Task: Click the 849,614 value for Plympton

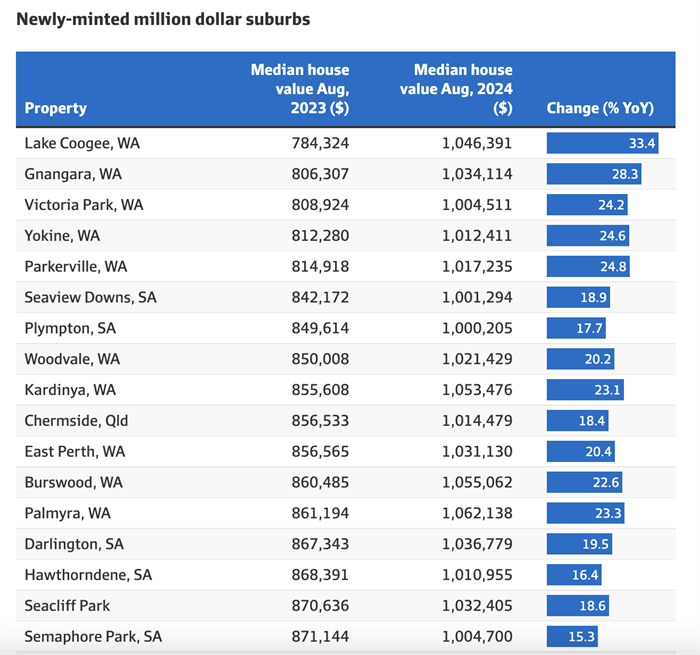Action: click(x=320, y=328)
